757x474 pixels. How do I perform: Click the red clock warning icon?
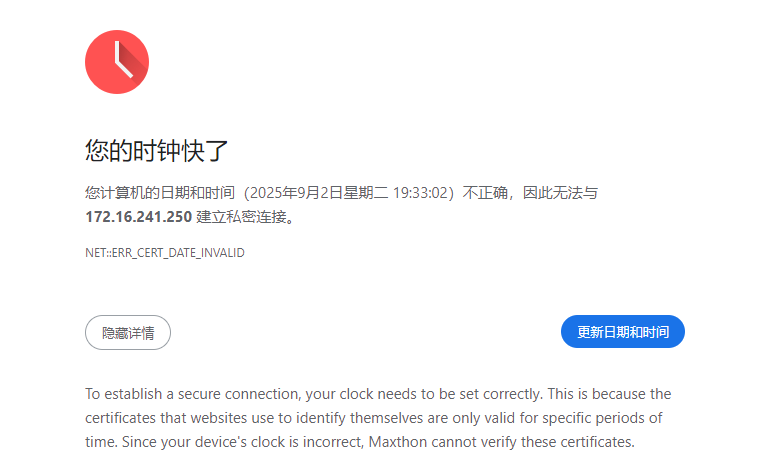pos(117,62)
